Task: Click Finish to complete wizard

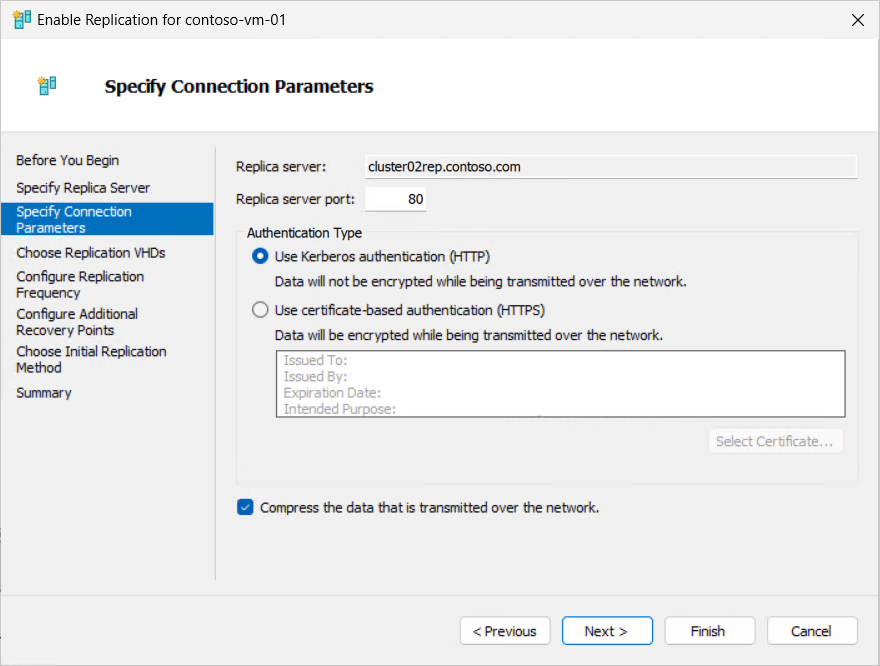Action: click(x=708, y=631)
